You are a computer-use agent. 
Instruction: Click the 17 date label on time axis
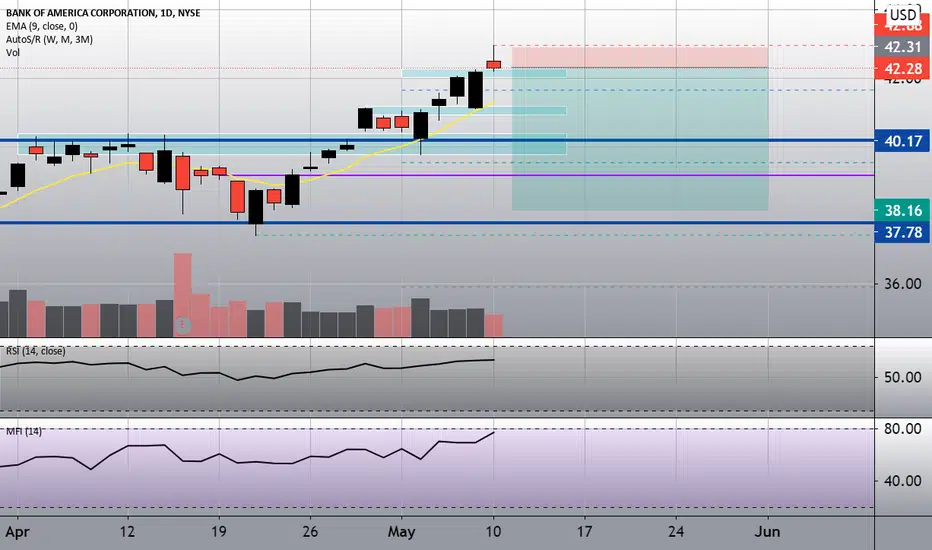(584, 532)
